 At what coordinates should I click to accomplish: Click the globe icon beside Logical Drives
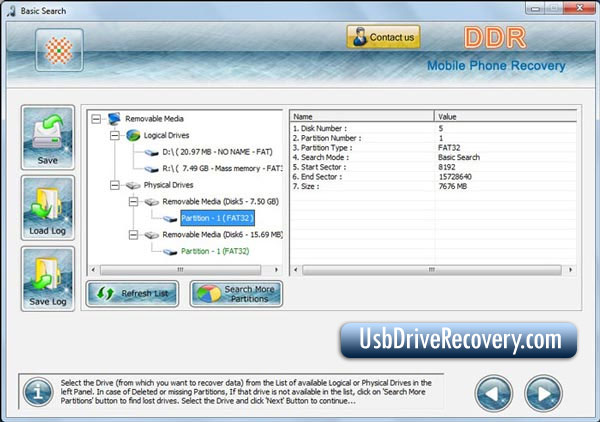point(133,135)
